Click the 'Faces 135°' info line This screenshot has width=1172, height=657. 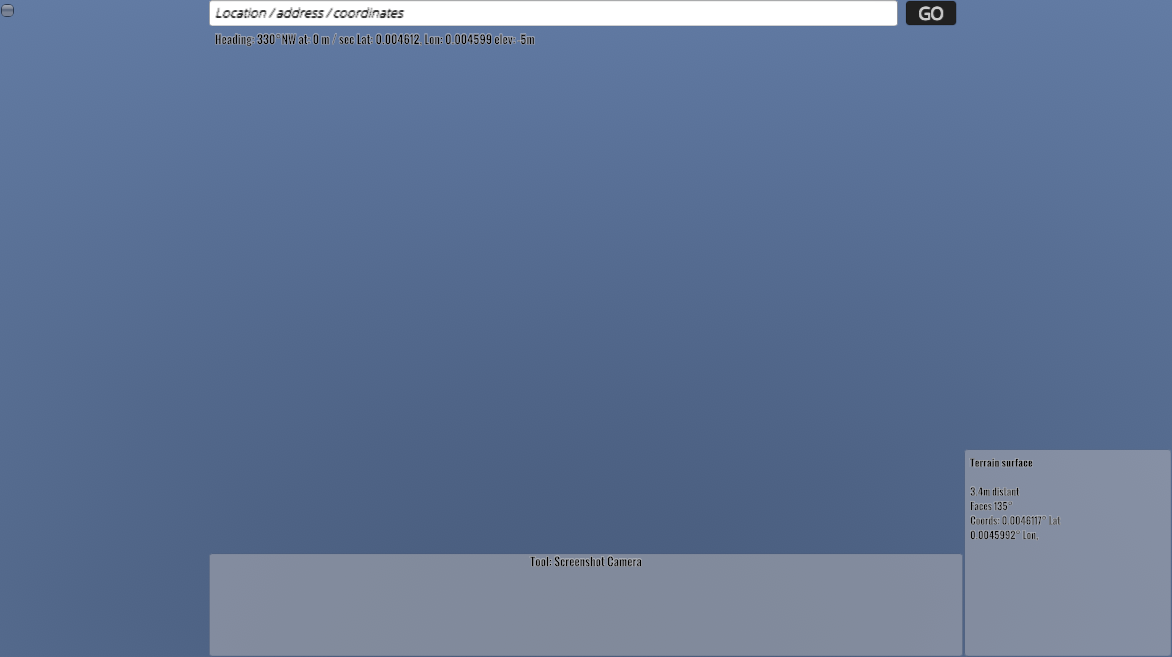point(990,506)
